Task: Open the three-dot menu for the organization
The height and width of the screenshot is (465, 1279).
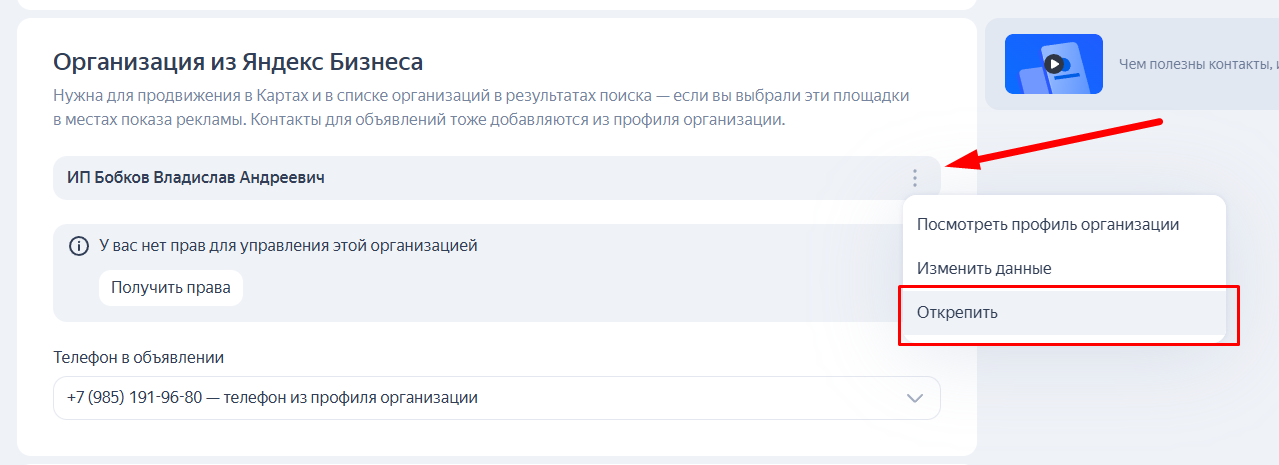Action: [x=914, y=178]
